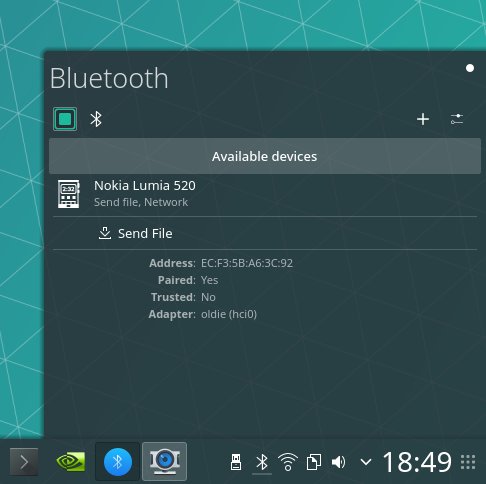Click the Paired value Yes
Viewport: 486px width, 484px height.
click(x=210, y=280)
